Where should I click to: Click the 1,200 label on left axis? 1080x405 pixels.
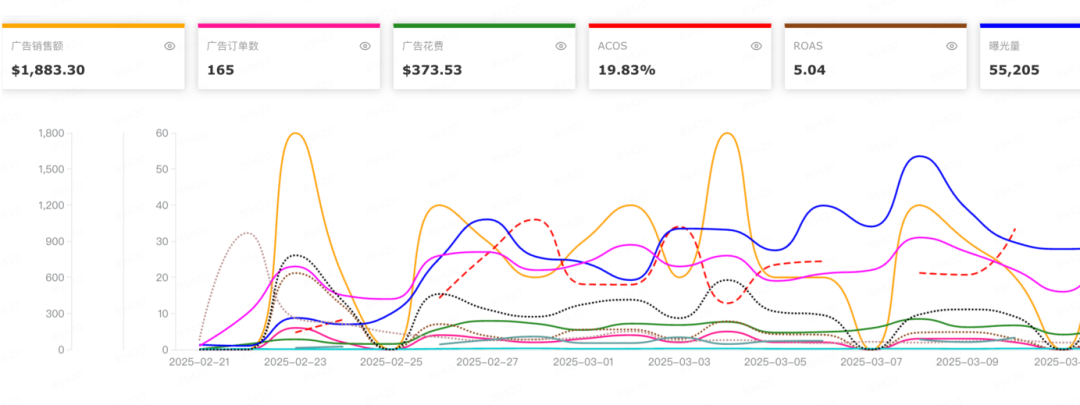[x=52, y=205]
